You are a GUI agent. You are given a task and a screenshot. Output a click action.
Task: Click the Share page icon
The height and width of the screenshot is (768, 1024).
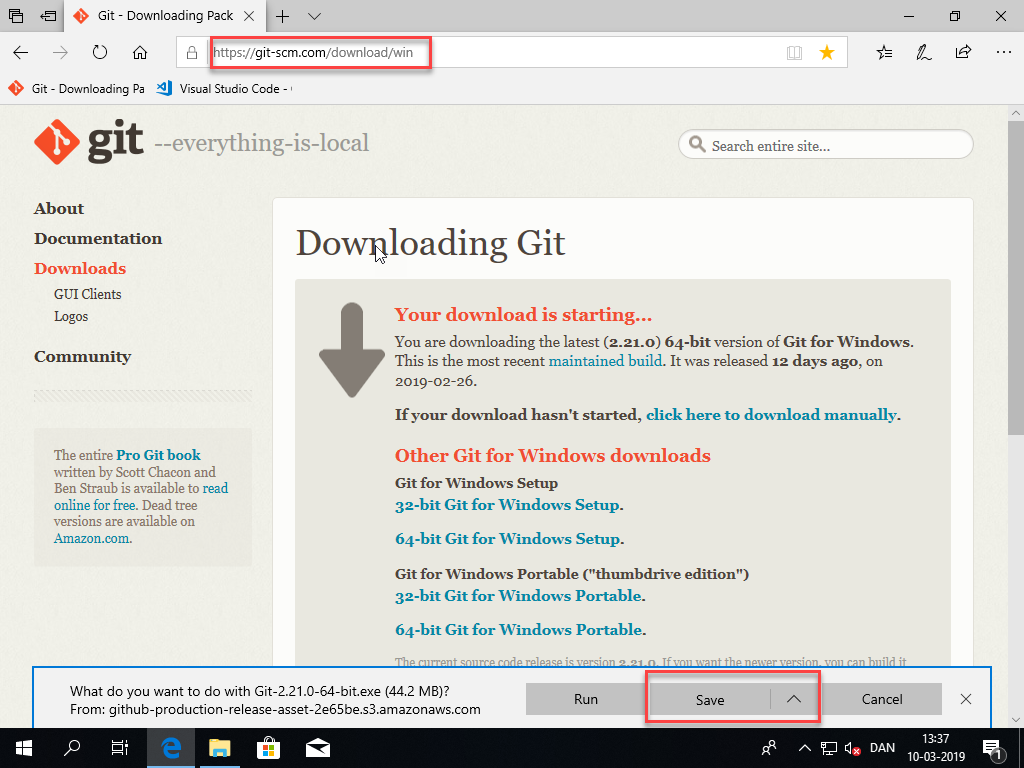(x=963, y=52)
